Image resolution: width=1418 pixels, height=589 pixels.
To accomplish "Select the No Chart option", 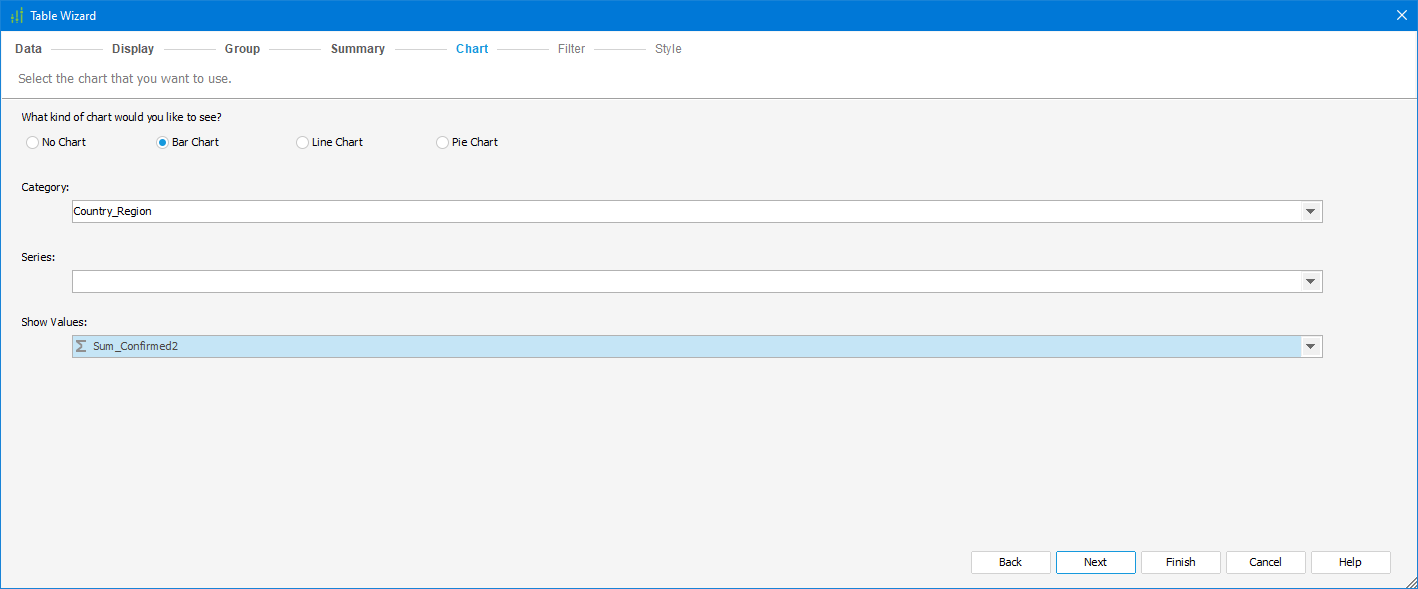I will tap(33, 143).
